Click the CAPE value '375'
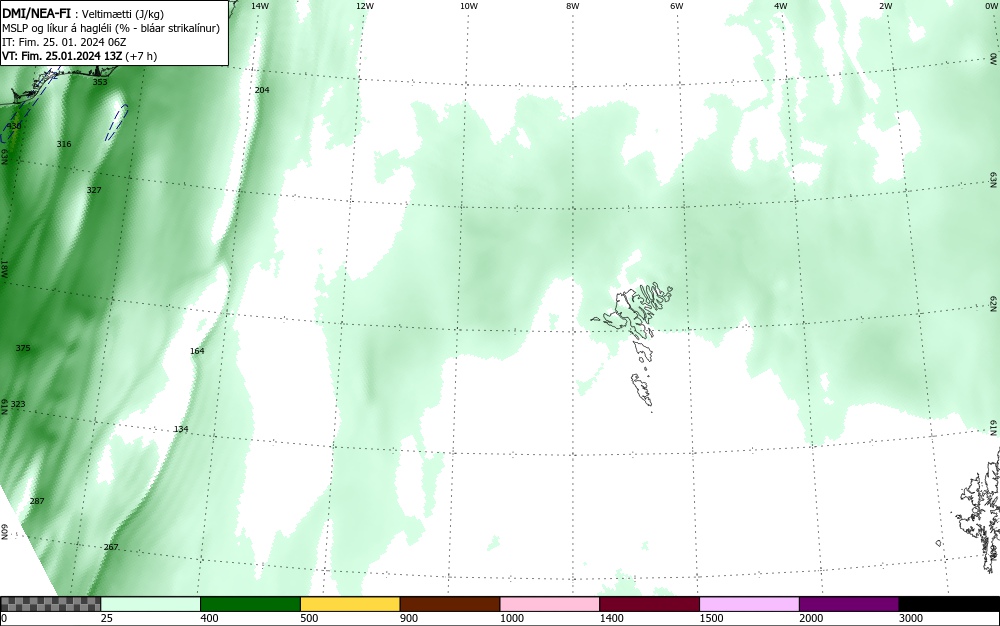This screenshot has width=1000, height=626. 23,348
